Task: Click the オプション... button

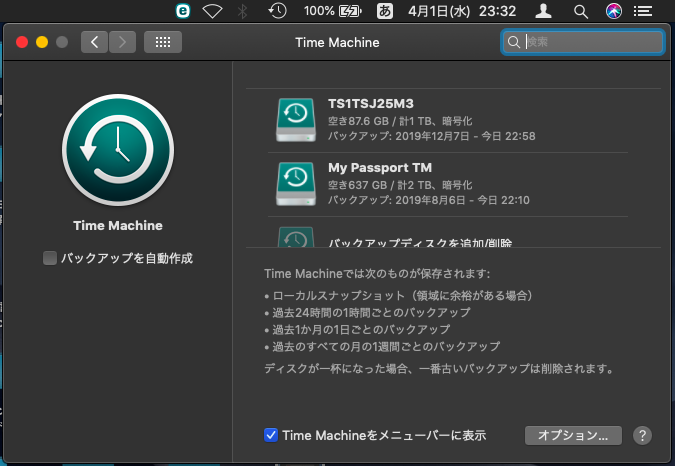Action: coord(573,435)
